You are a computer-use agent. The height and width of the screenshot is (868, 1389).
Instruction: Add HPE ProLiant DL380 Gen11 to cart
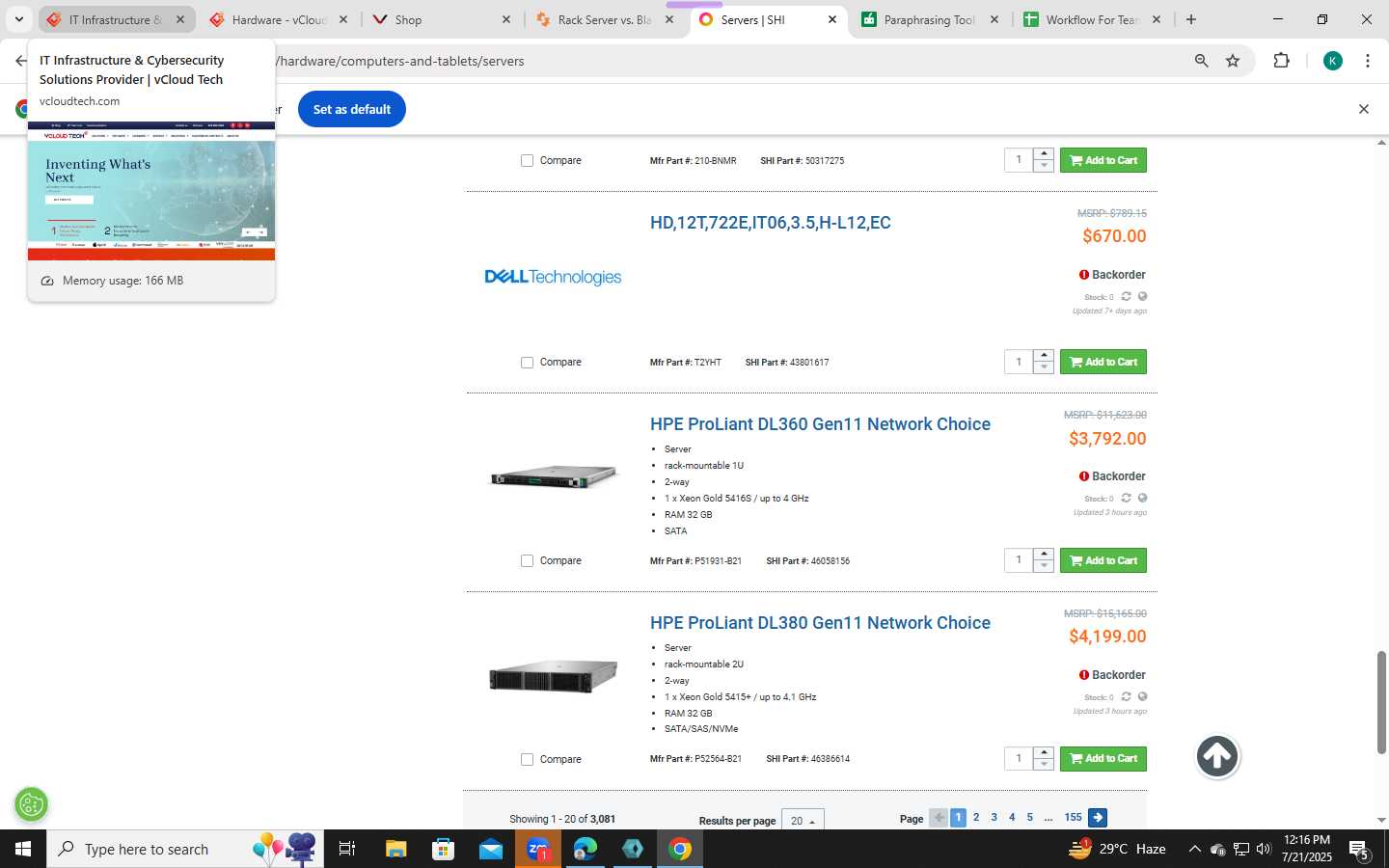coord(1103,759)
